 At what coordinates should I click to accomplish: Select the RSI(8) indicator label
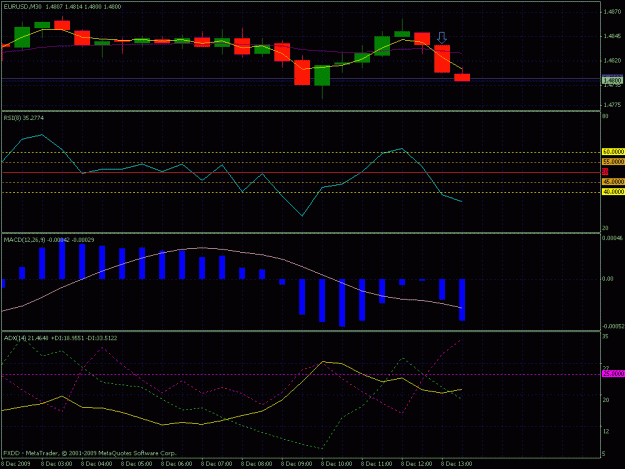click(x=24, y=118)
